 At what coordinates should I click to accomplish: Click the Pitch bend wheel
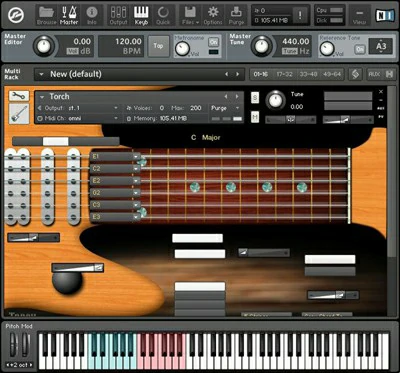pyautogui.click(x=14, y=344)
